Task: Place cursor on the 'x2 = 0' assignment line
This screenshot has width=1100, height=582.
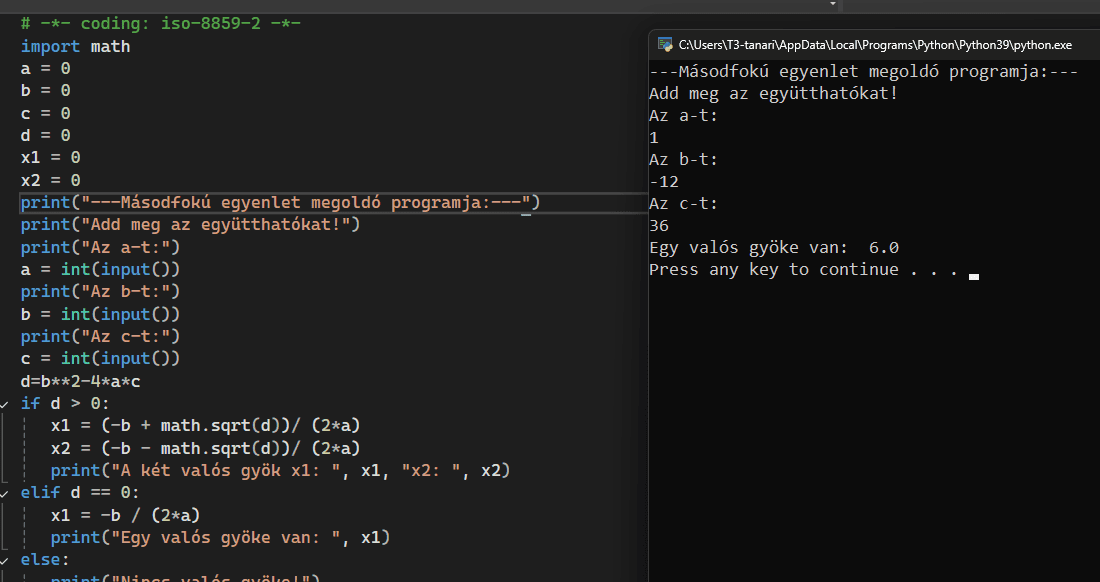Action: point(50,180)
